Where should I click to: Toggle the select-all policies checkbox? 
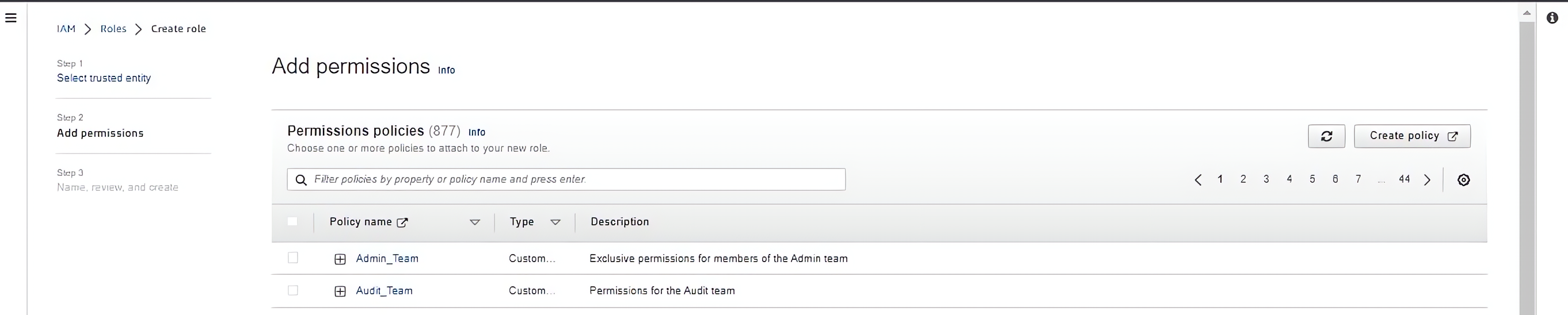(x=293, y=221)
